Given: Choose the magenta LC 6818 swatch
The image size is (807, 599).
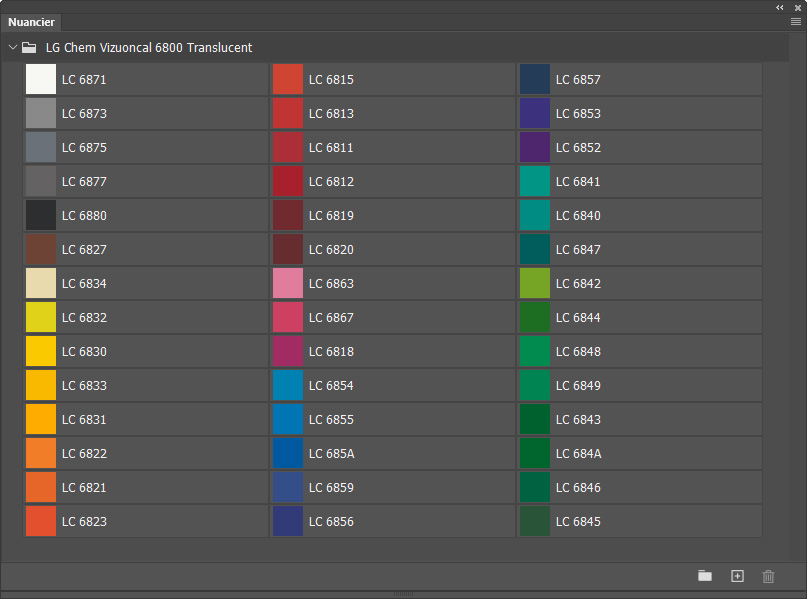Looking at the screenshot, I should [x=288, y=351].
